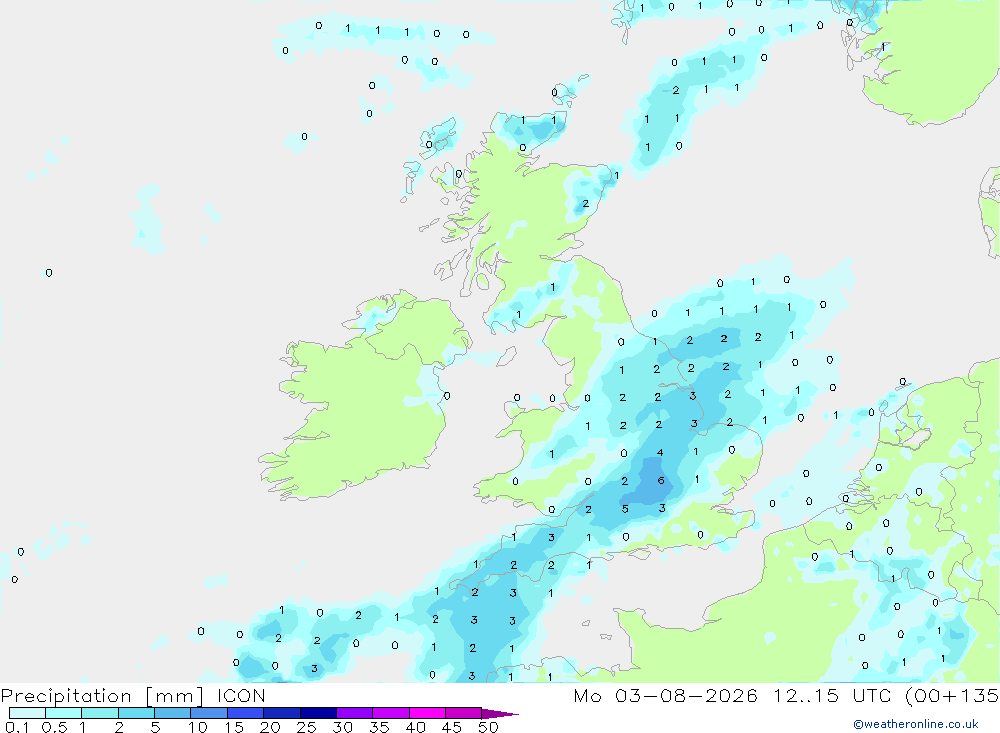Click the 'ICON' model name label
Image resolution: width=1000 pixels, height=733 pixels.
pos(241,695)
